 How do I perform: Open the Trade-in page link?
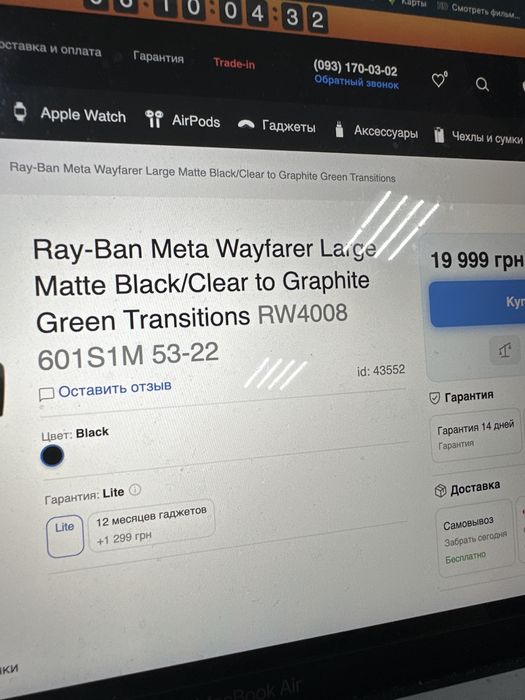coord(234,63)
